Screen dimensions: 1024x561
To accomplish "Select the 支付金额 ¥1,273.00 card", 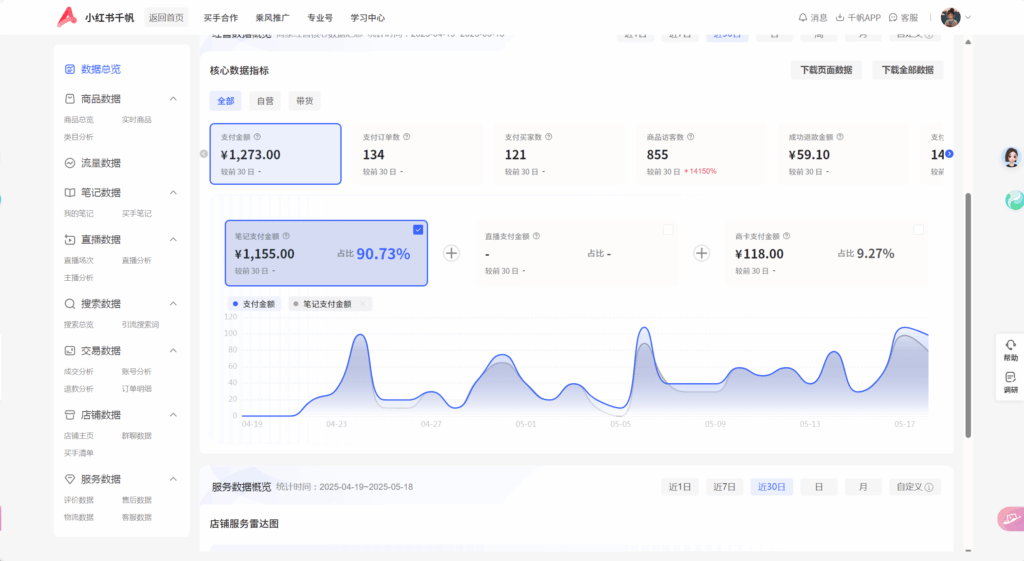I will [276, 154].
